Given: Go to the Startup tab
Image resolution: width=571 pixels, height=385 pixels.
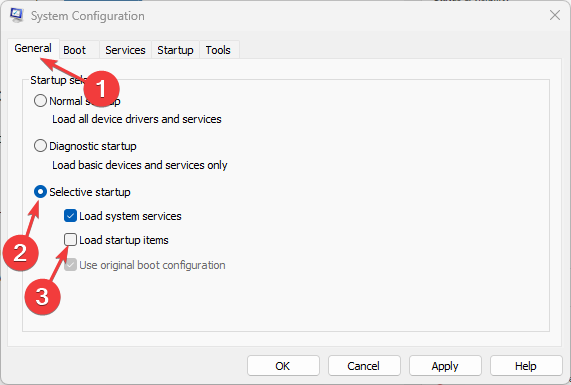Looking at the screenshot, I should pos(175,50).
